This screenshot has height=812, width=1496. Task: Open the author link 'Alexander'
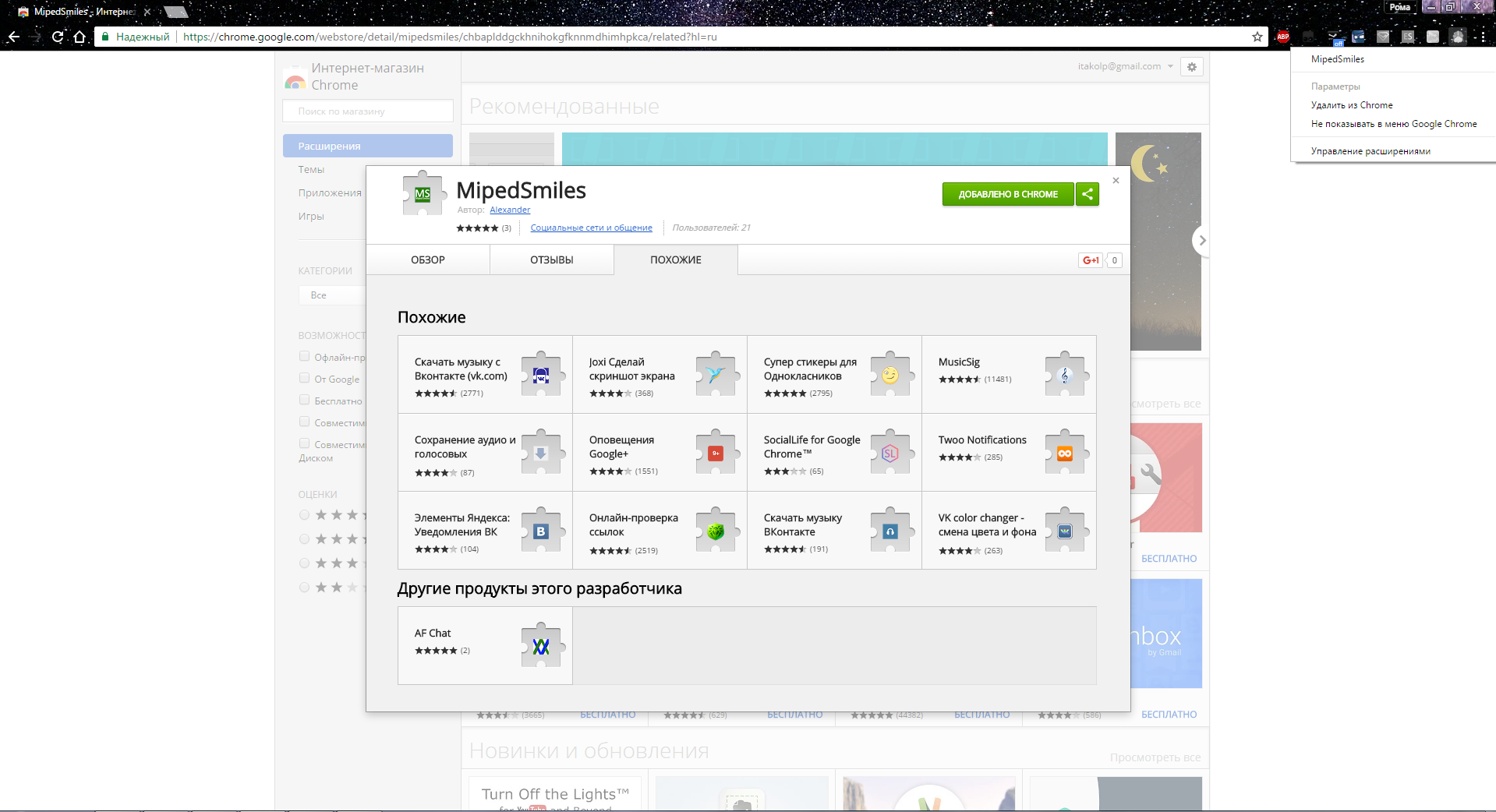pos(510,210)
